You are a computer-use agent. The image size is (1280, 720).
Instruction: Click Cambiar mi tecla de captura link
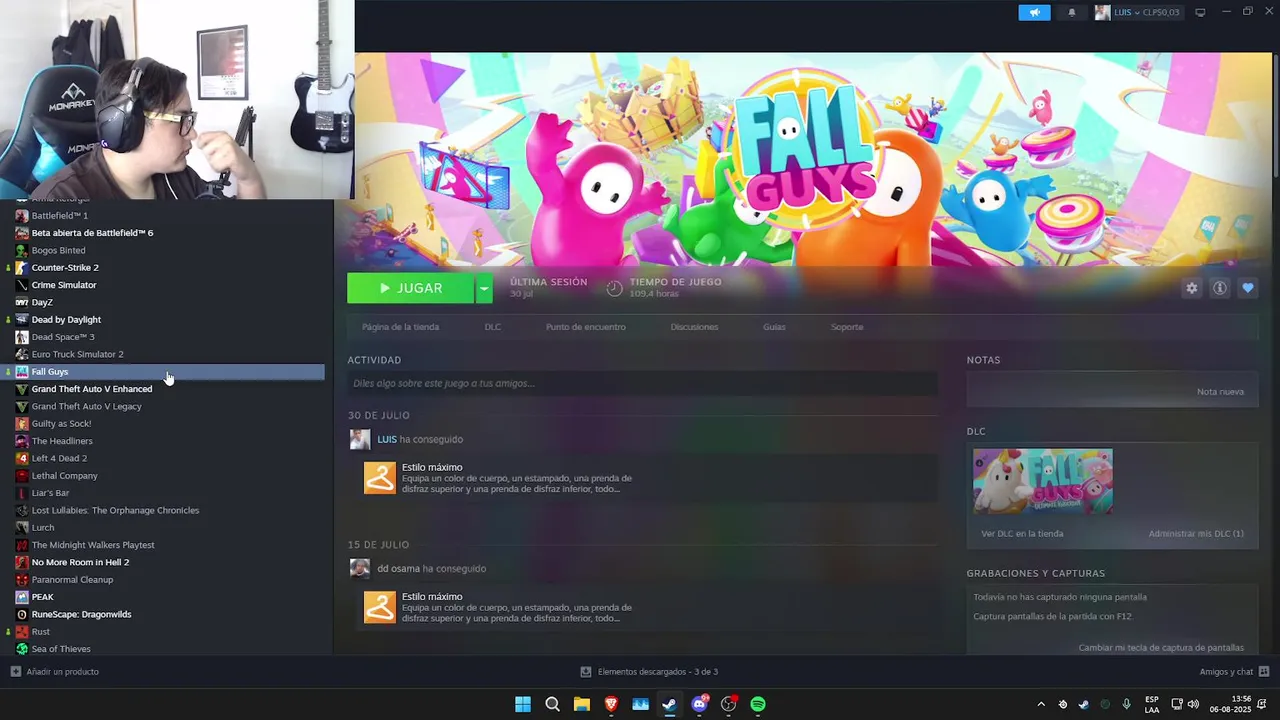pos(1161,648)
